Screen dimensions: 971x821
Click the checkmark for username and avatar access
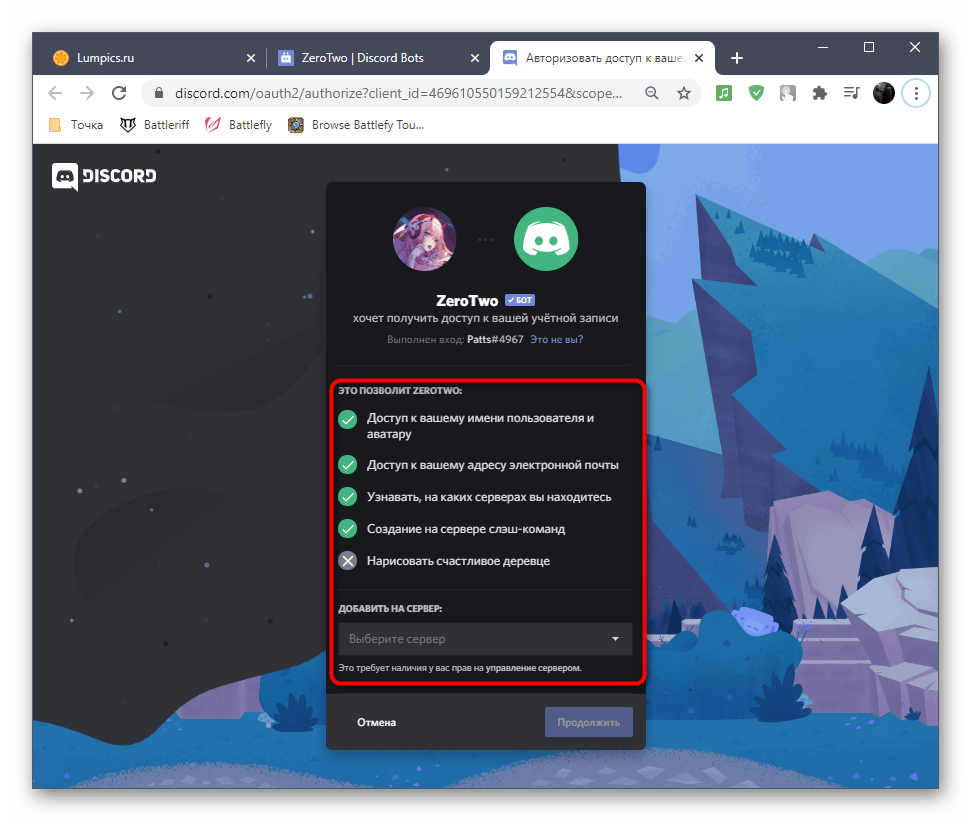[x=348, y=420]
